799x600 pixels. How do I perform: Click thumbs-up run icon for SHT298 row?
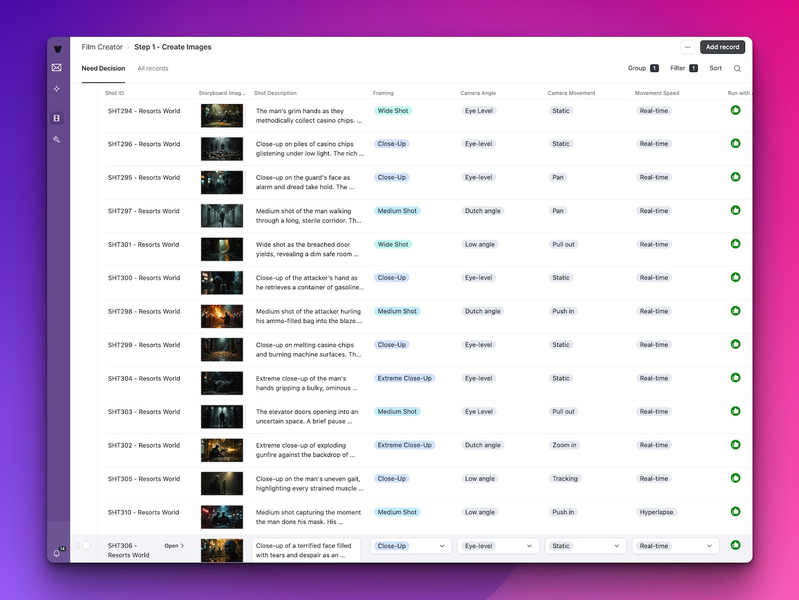click(x=735, y=310)
